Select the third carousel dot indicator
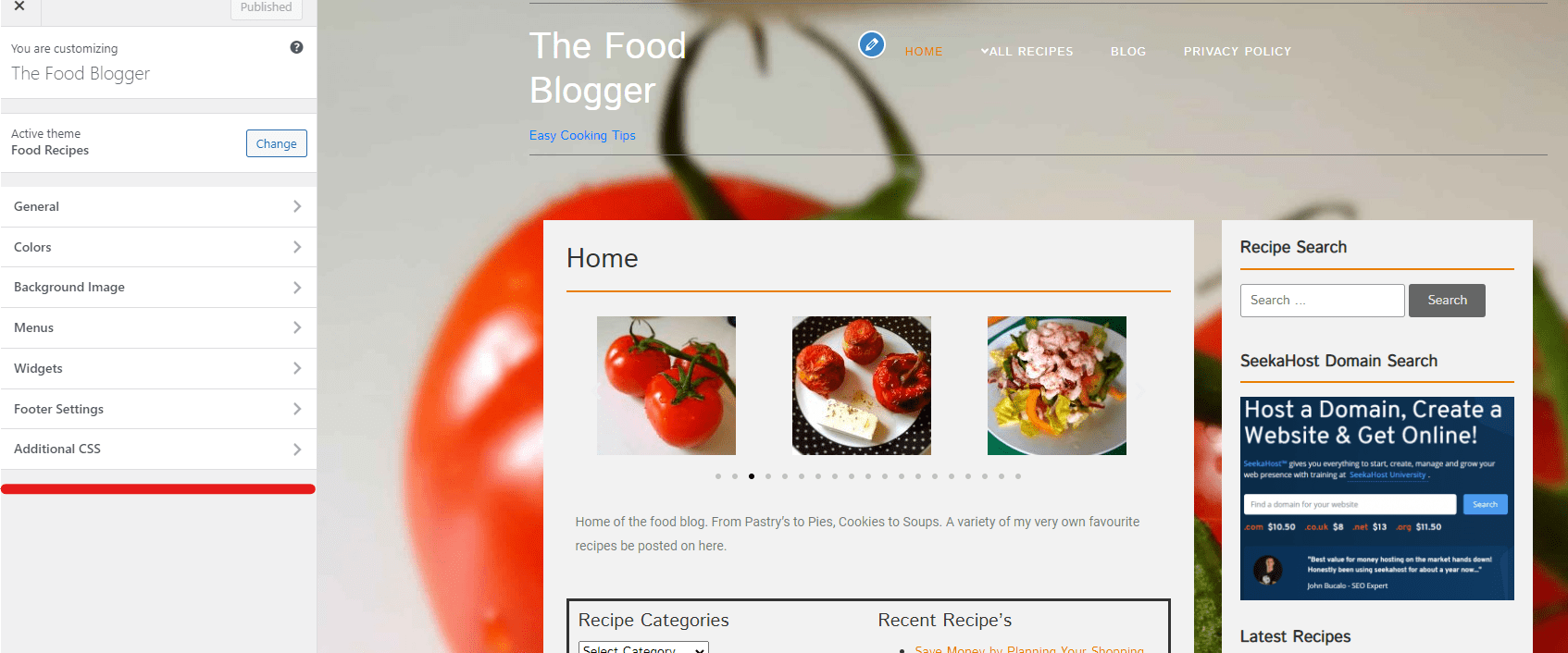The image size is (1568, 653). point(752,476)
